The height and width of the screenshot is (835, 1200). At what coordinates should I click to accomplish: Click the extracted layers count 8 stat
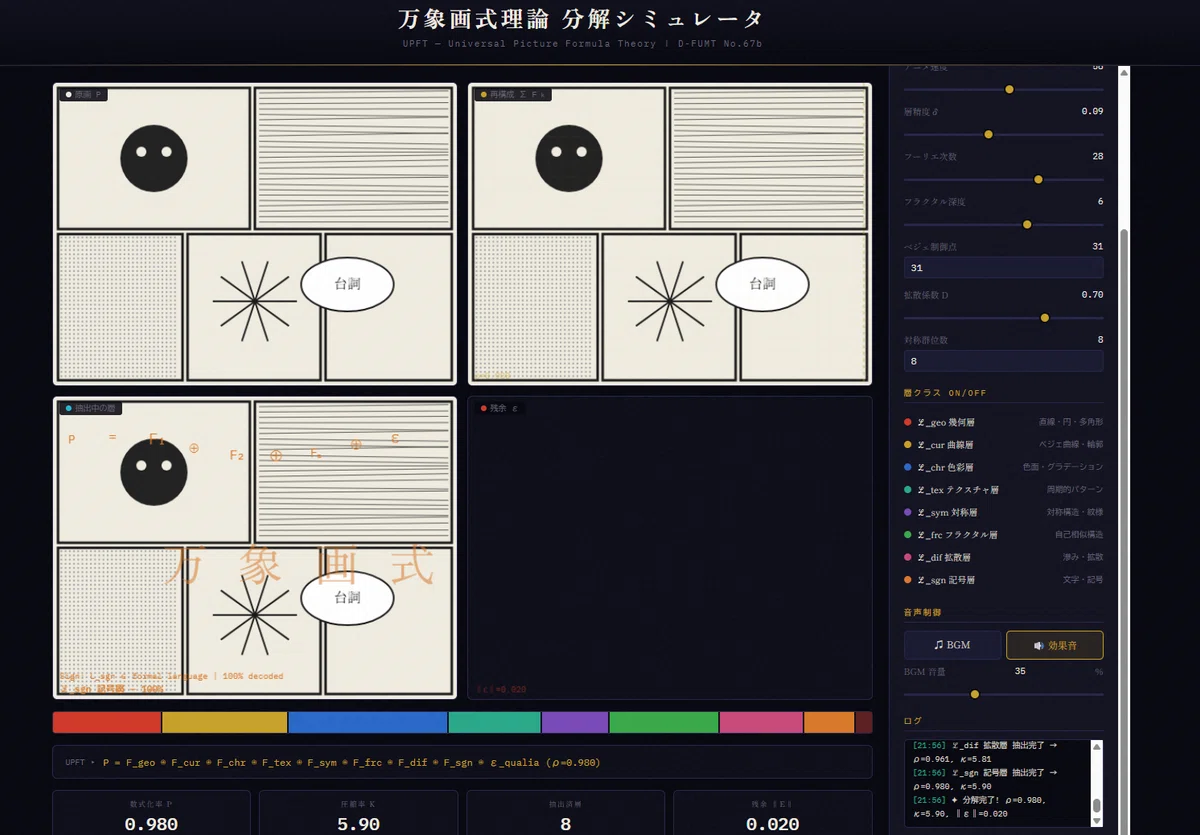tap(565, 824)
